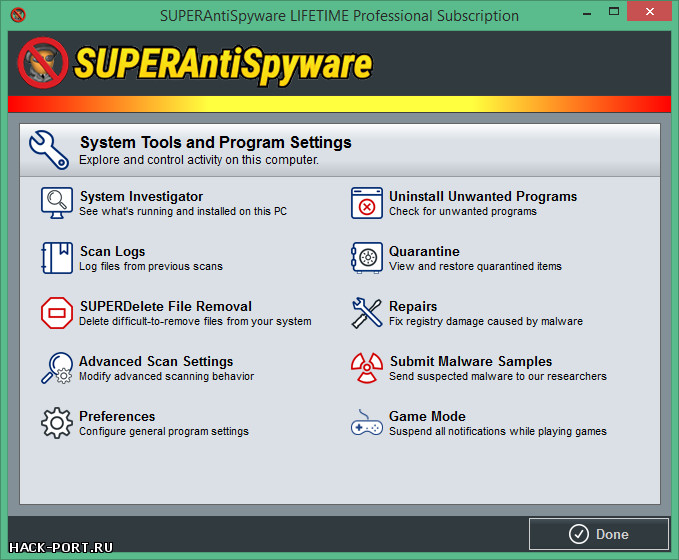The height and width of the screenshot is (560, 679).
Task: Click the window title bar text
Action: [339, 16]
